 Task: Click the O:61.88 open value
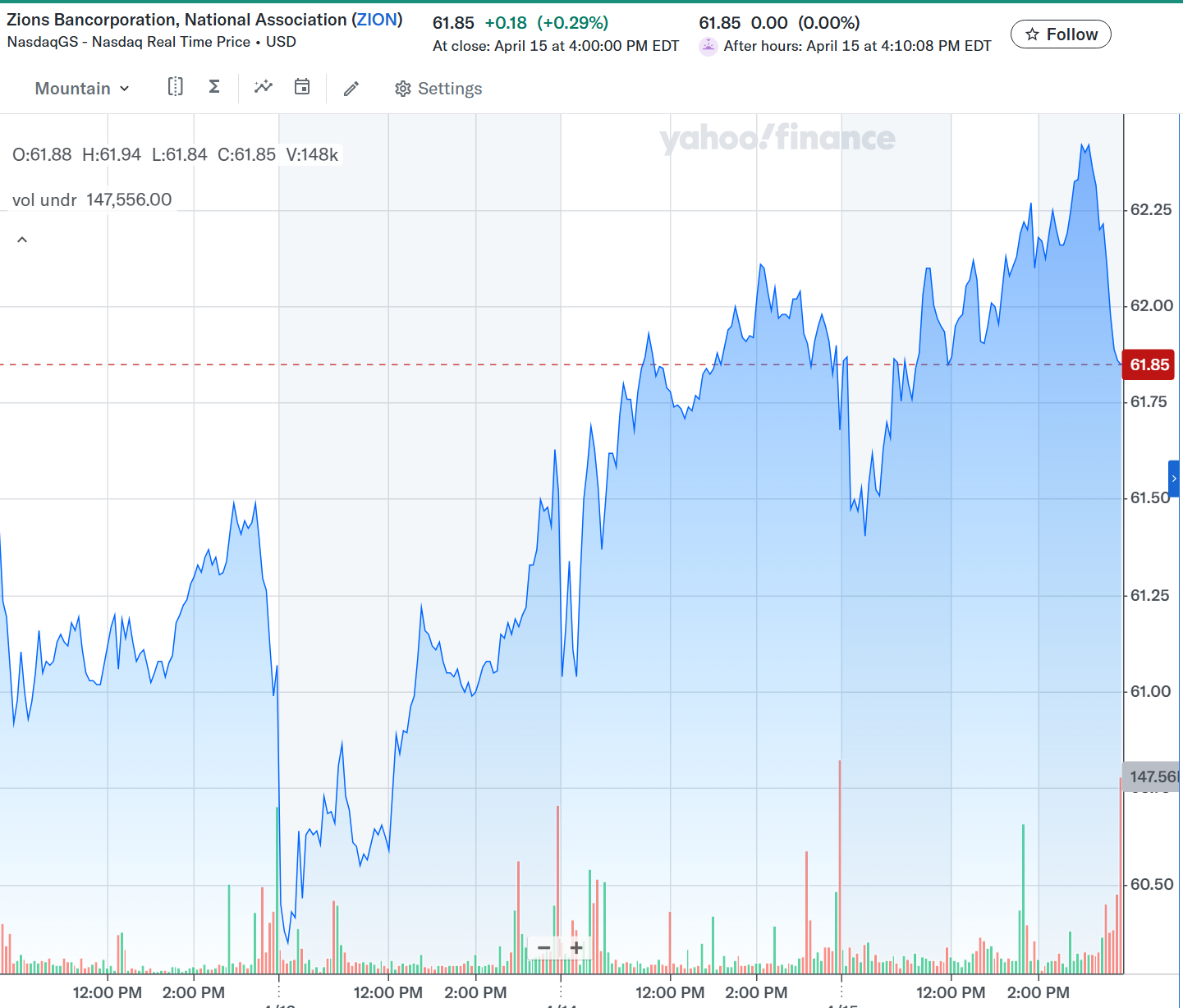[x=42, y=154]
